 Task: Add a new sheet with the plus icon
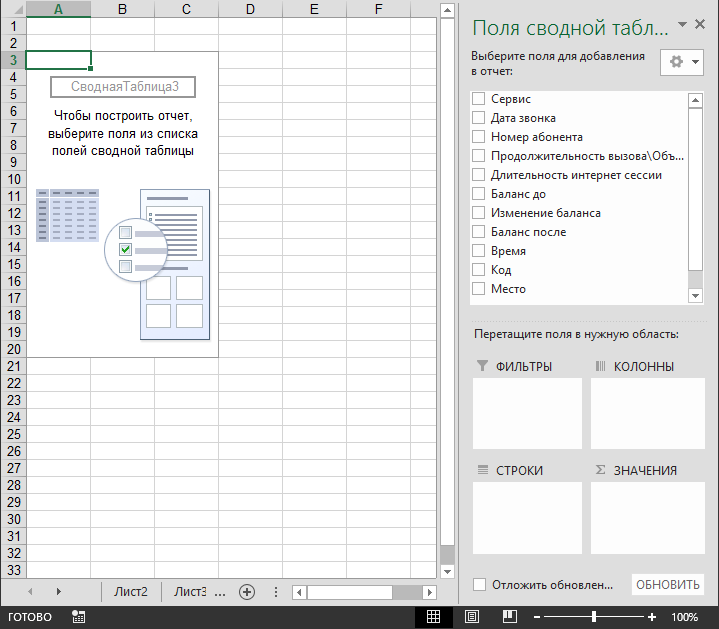click(247, 592)
